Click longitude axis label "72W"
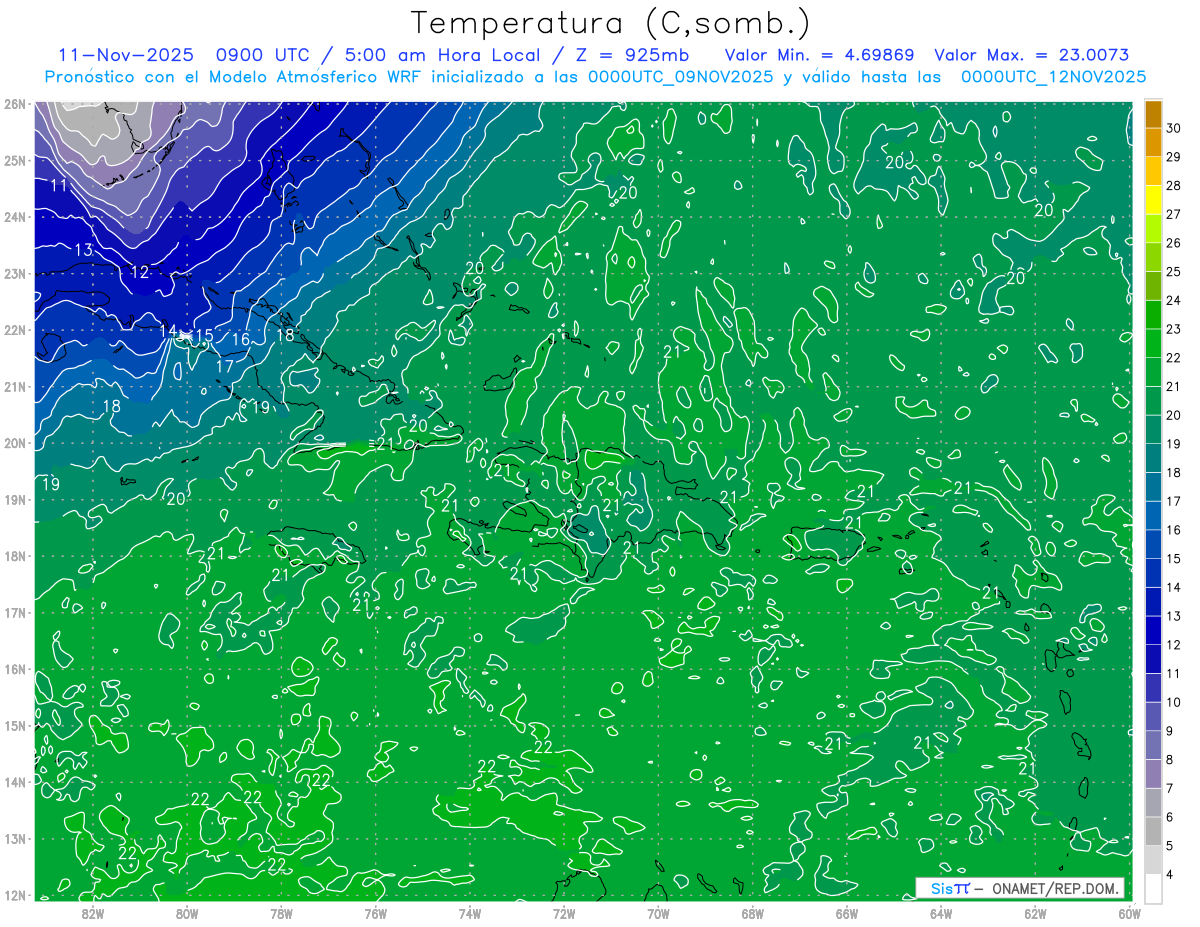1200x927 pixels. [564, 913]
